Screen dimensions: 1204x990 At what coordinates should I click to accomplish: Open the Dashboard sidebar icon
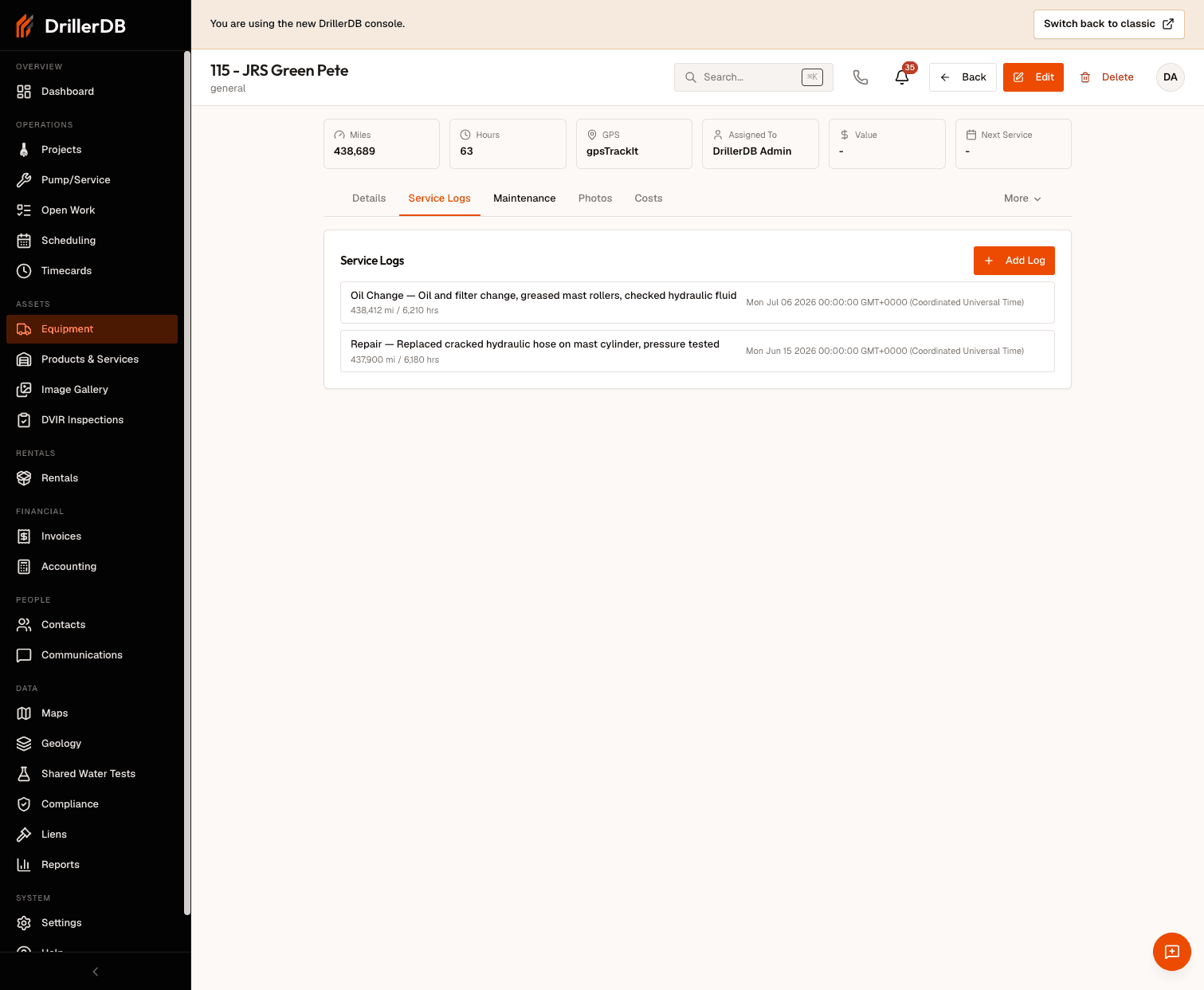click(x=24, y=92)
